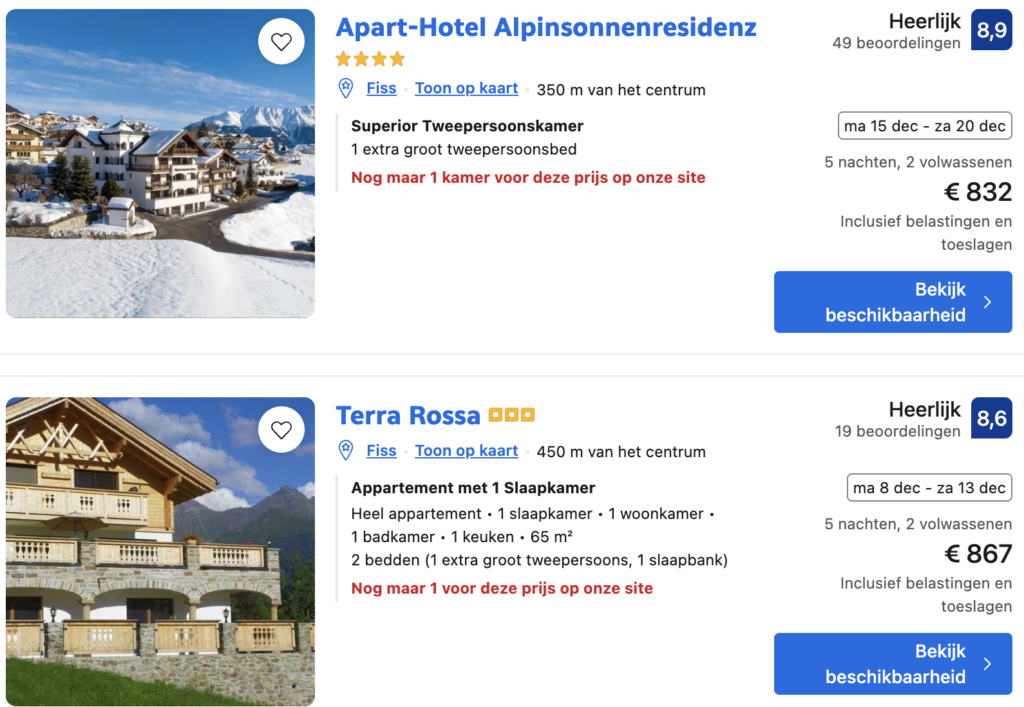Click the four-star rating of Alpinsonnenresidenz

(370, 59)
